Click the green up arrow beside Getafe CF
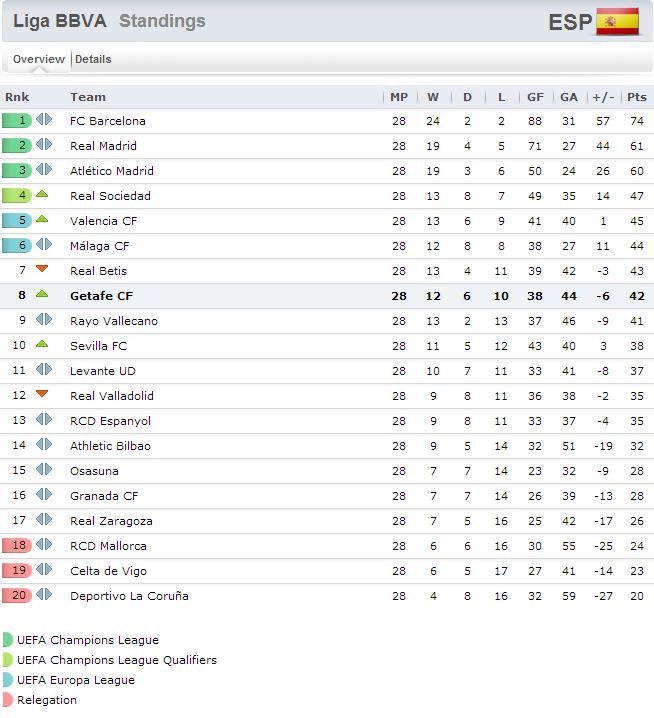The image size is (654, 718). pyautogui.click(x=42, y=295)
